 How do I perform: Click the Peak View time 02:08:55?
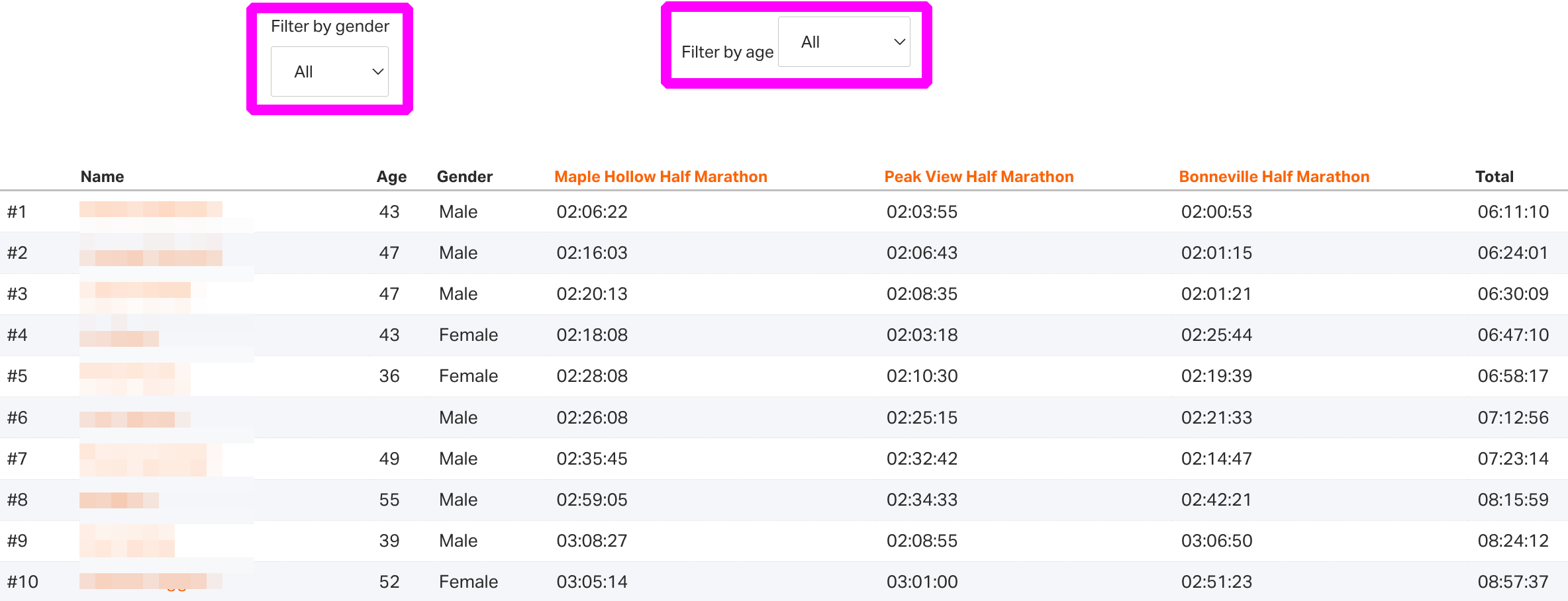922,541
